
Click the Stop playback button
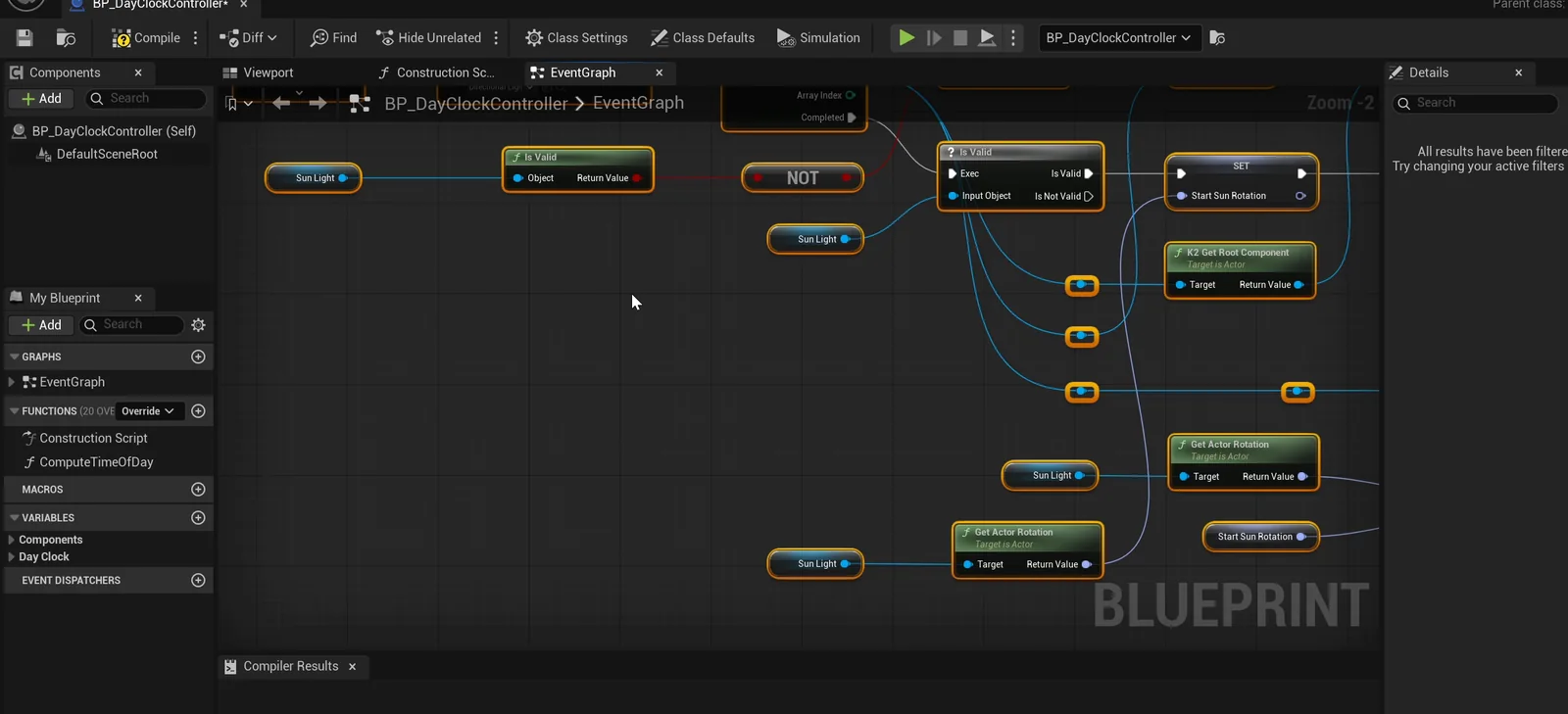coord(960,38)
